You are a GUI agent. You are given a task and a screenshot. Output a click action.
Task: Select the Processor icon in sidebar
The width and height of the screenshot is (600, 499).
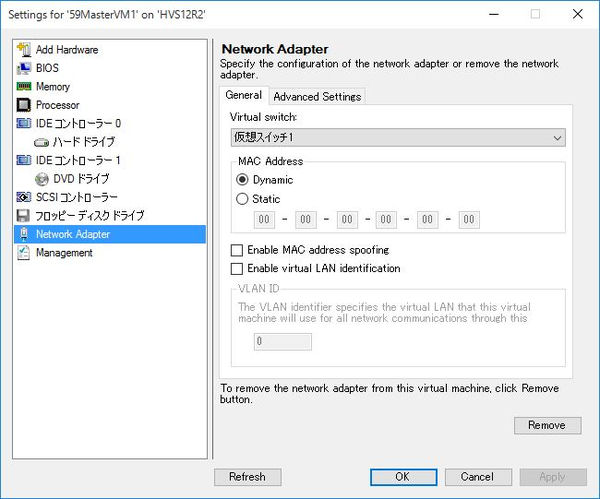[x=25, y=105]
